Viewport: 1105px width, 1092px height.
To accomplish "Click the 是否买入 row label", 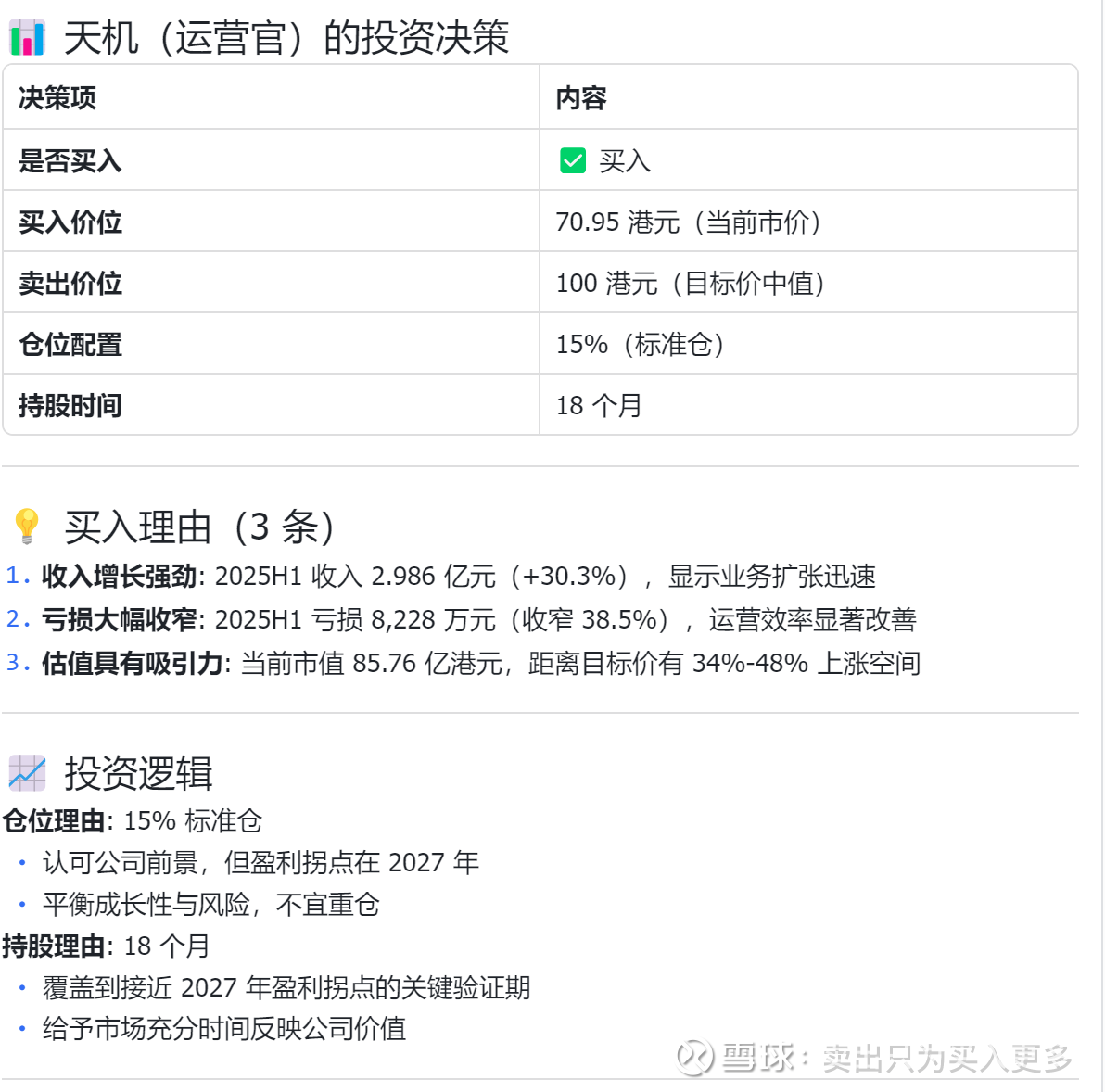I will 70,161.
